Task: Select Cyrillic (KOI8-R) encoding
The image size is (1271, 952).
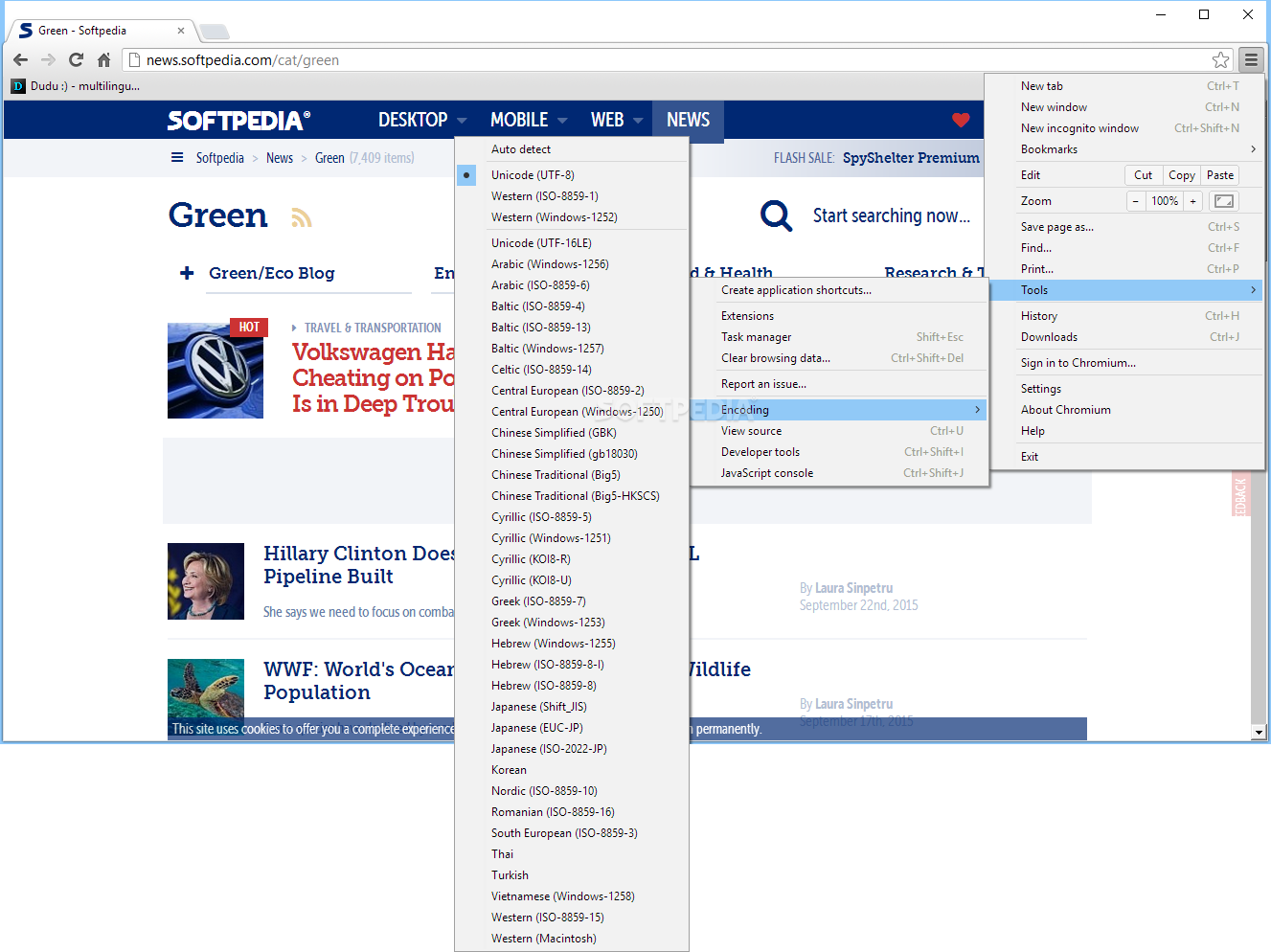Action: coord(572,559)
